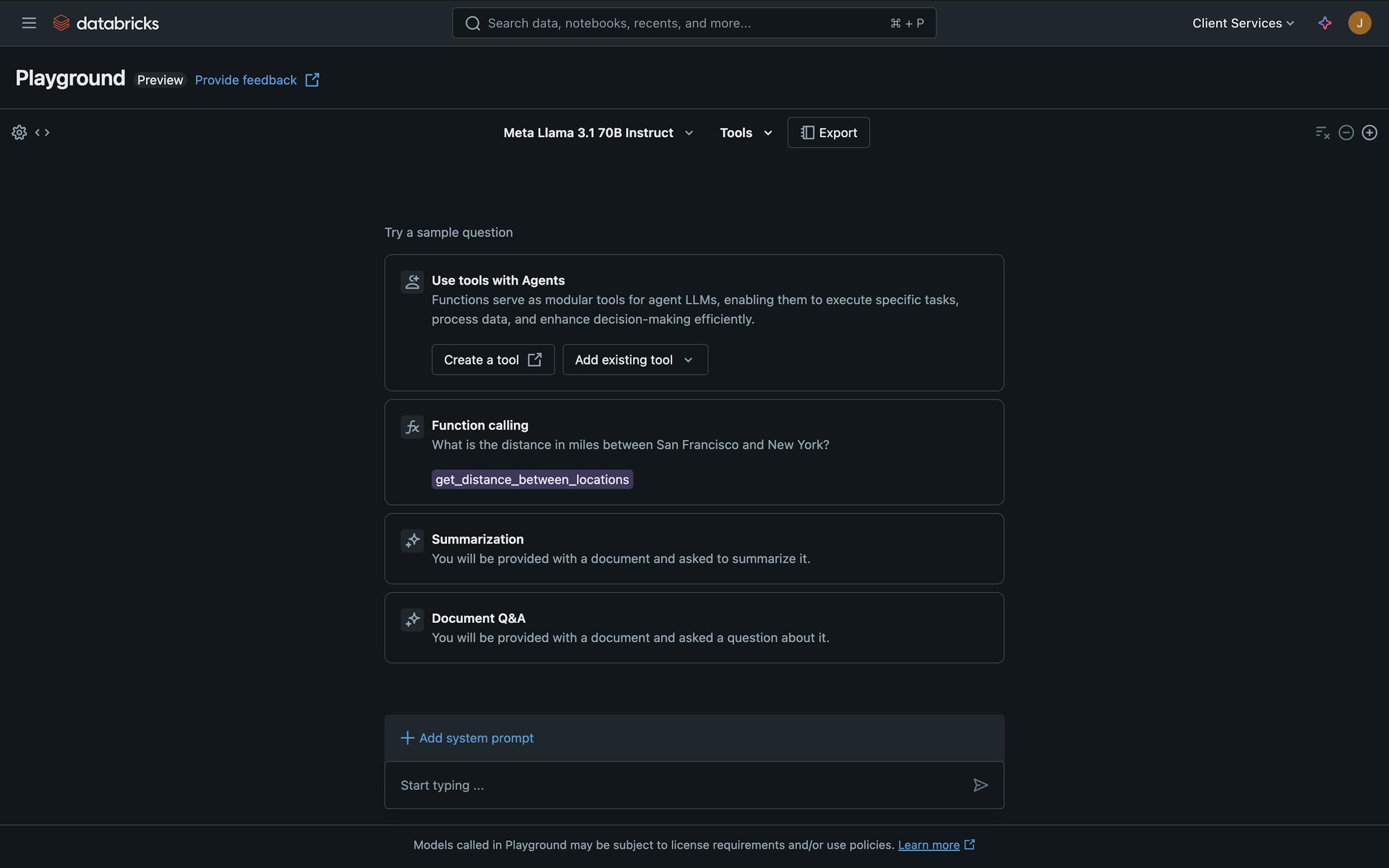This screenshot has height=868, width=1389.
Task: Click the Provide feedback link
Action: (246, 80)
